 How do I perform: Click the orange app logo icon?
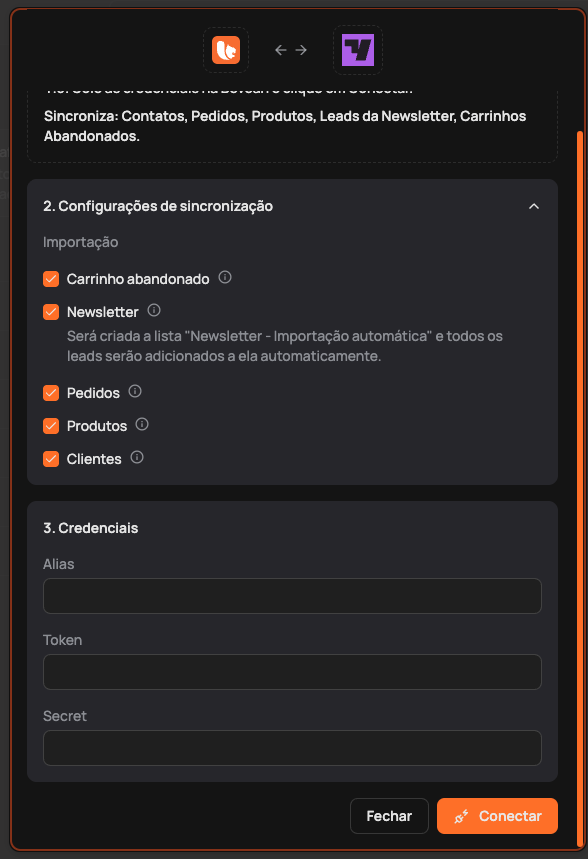click(x=226, y=50)
